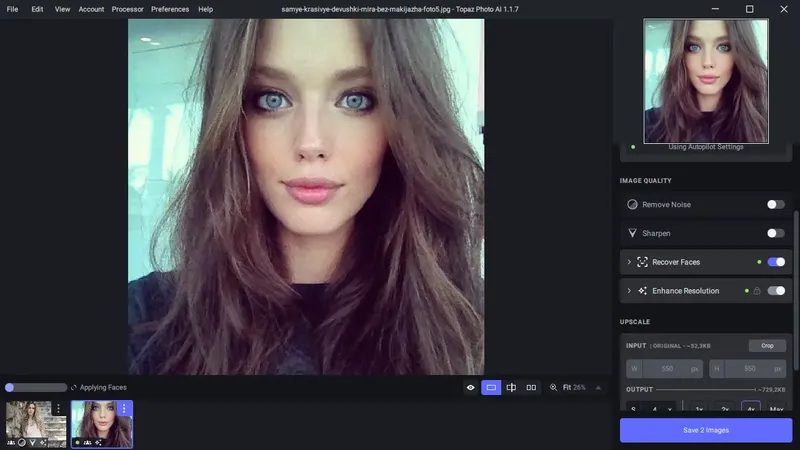Open the Edit menu
This screenshot has width=800, height=450.
(37, 9)
